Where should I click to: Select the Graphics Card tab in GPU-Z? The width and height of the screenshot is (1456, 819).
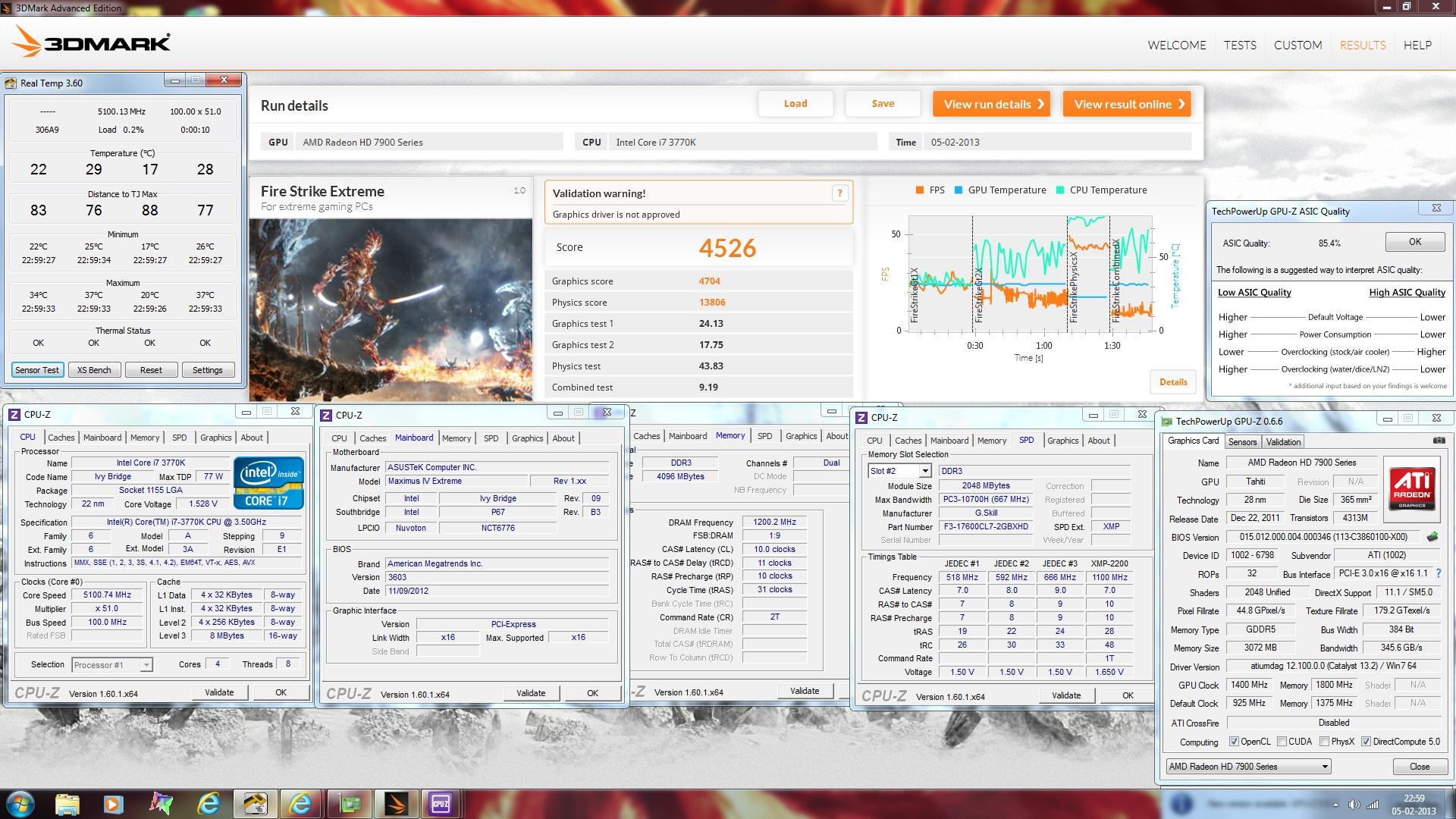[1193, 441]
